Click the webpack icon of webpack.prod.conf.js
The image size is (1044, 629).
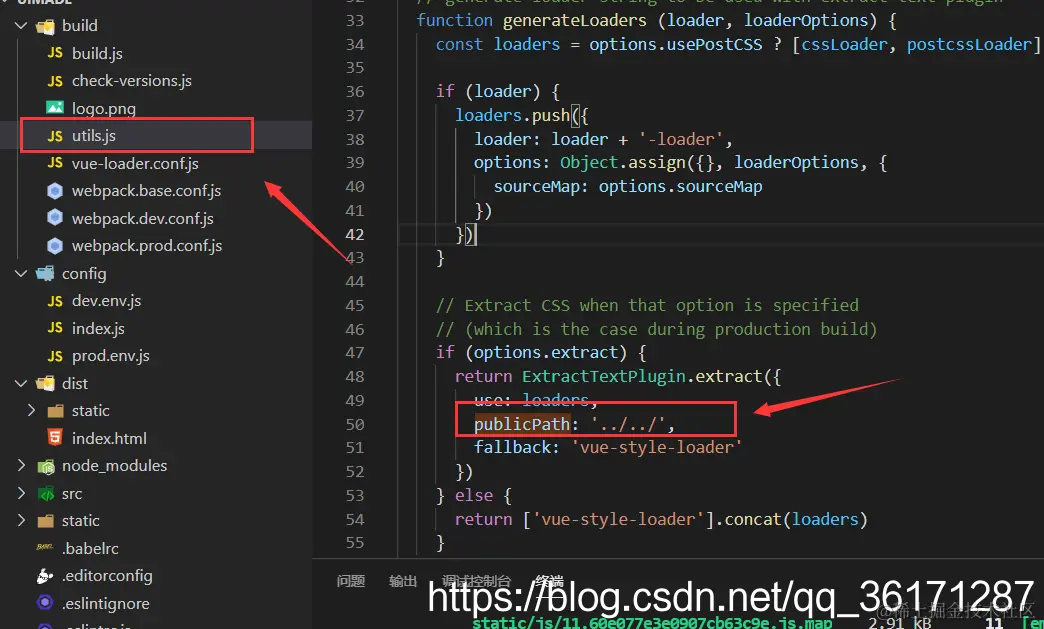tap(55, 246)
